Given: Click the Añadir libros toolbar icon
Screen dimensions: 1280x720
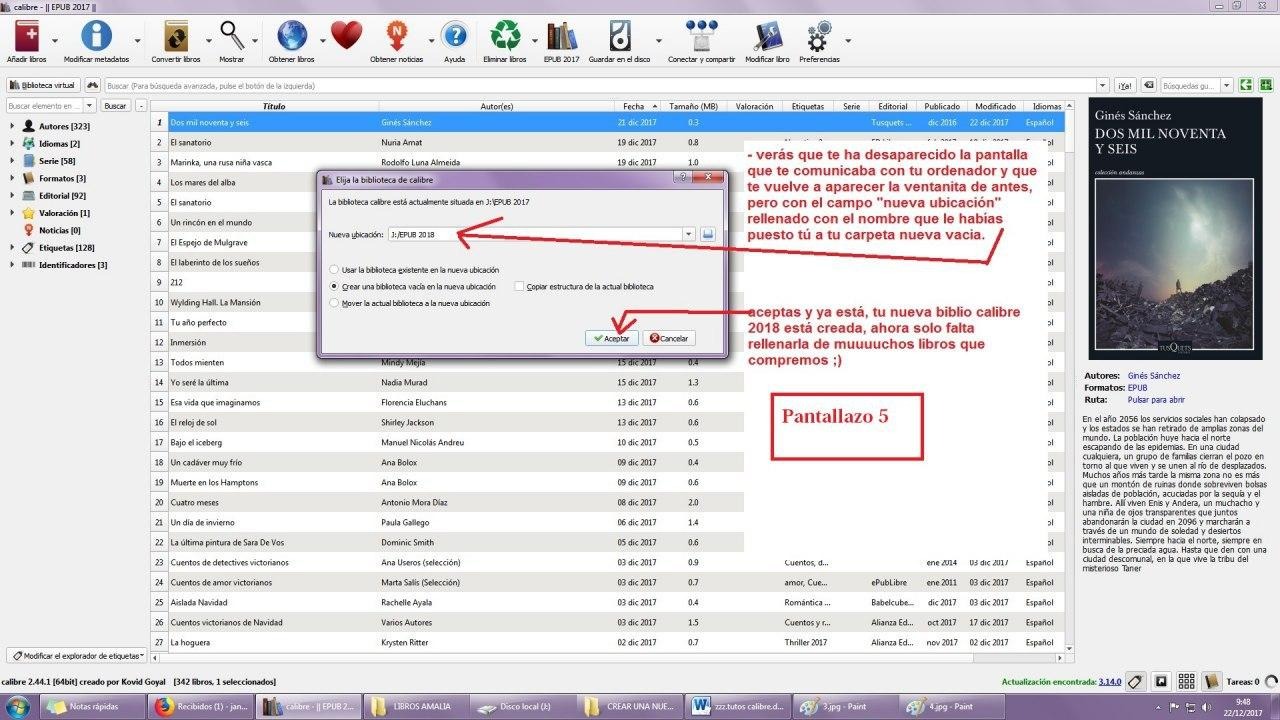Looking at the screenshot, I should coord(26,37).
